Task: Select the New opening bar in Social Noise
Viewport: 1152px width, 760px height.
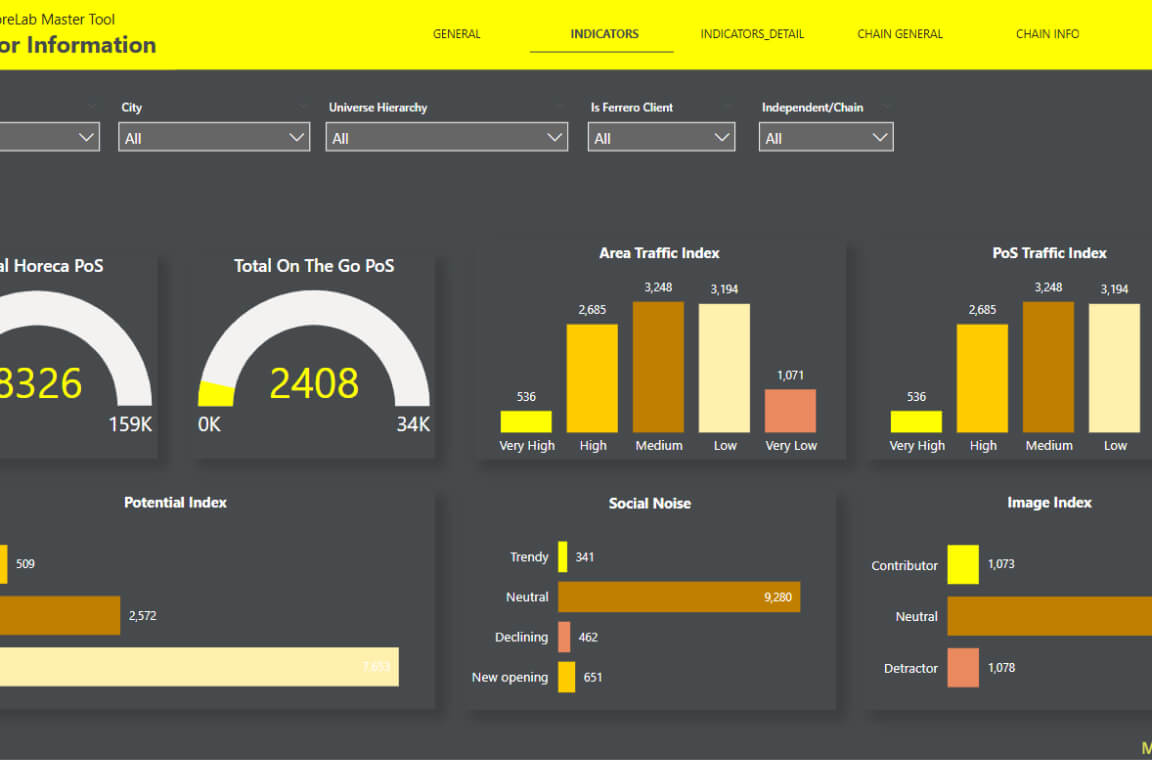Action: click(566, 677)
